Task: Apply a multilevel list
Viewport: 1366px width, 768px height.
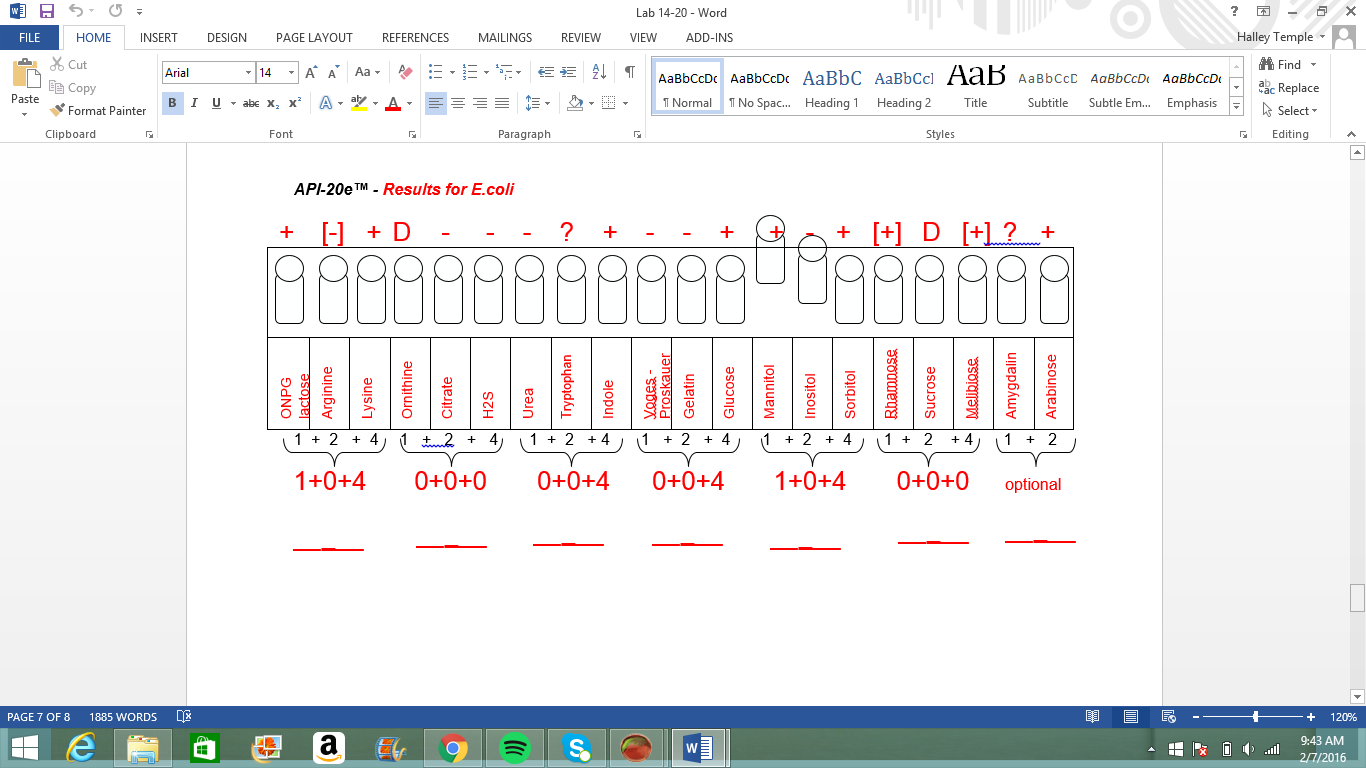Action: point(504,73)
